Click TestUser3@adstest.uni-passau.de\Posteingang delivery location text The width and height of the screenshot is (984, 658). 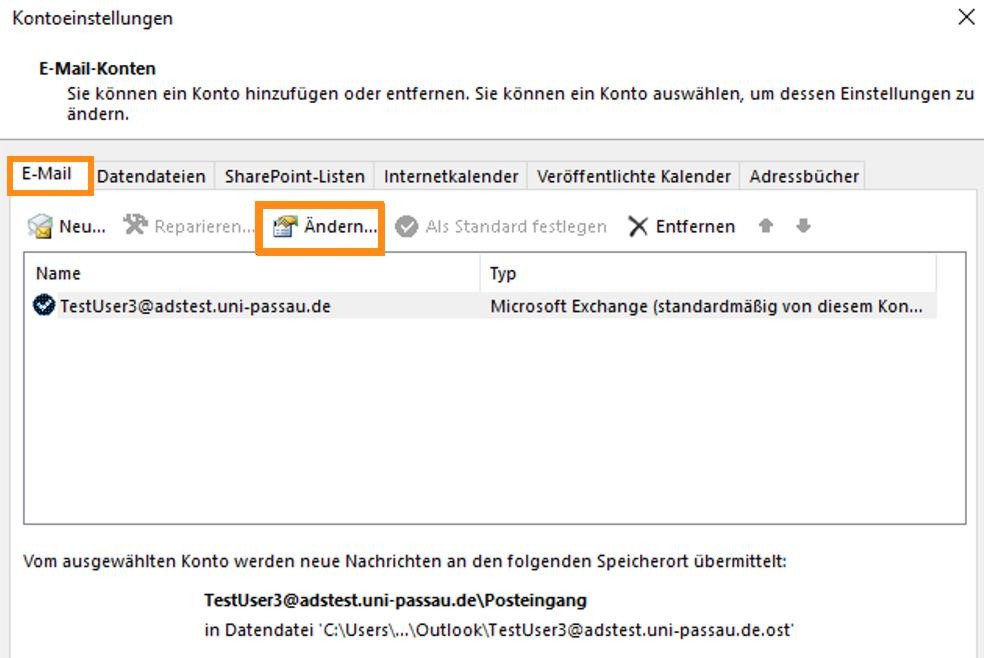(395, 600)
